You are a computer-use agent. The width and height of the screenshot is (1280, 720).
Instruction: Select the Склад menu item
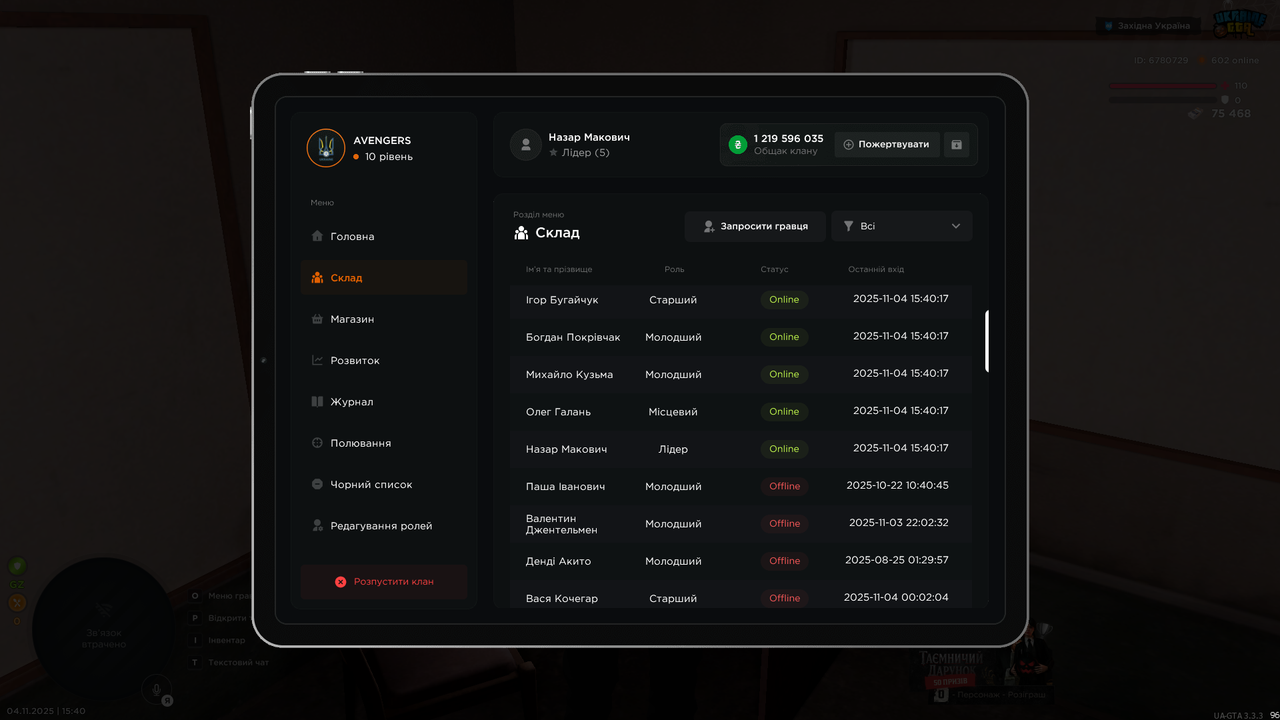tap(383, 278)
